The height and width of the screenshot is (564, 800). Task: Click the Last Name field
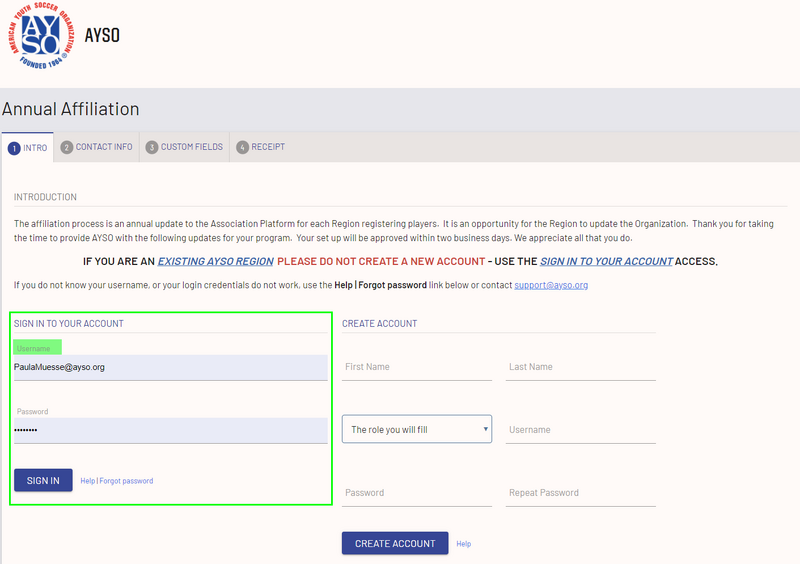[x=580, y=367]
